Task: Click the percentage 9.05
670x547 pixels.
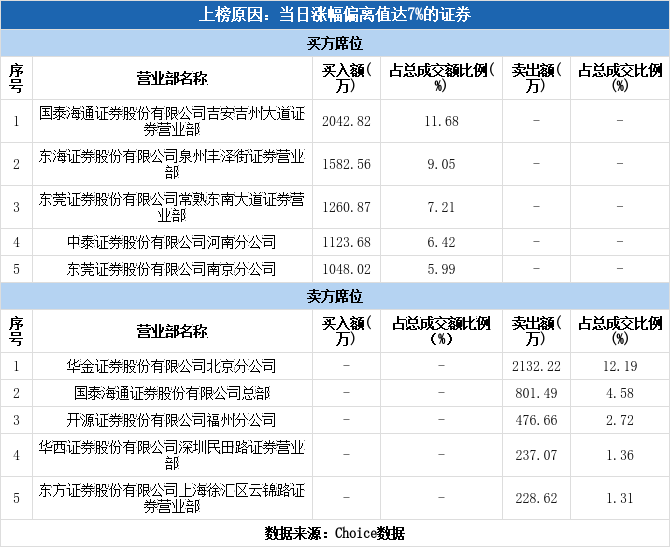Action: [x=441, y=164]
